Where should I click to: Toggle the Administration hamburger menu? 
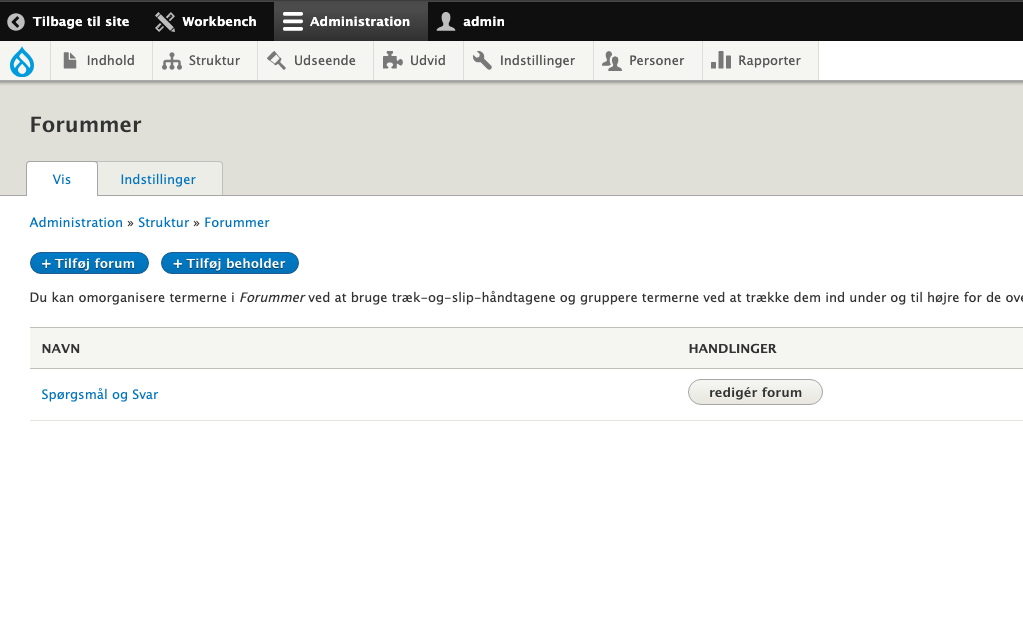[292, 21]
